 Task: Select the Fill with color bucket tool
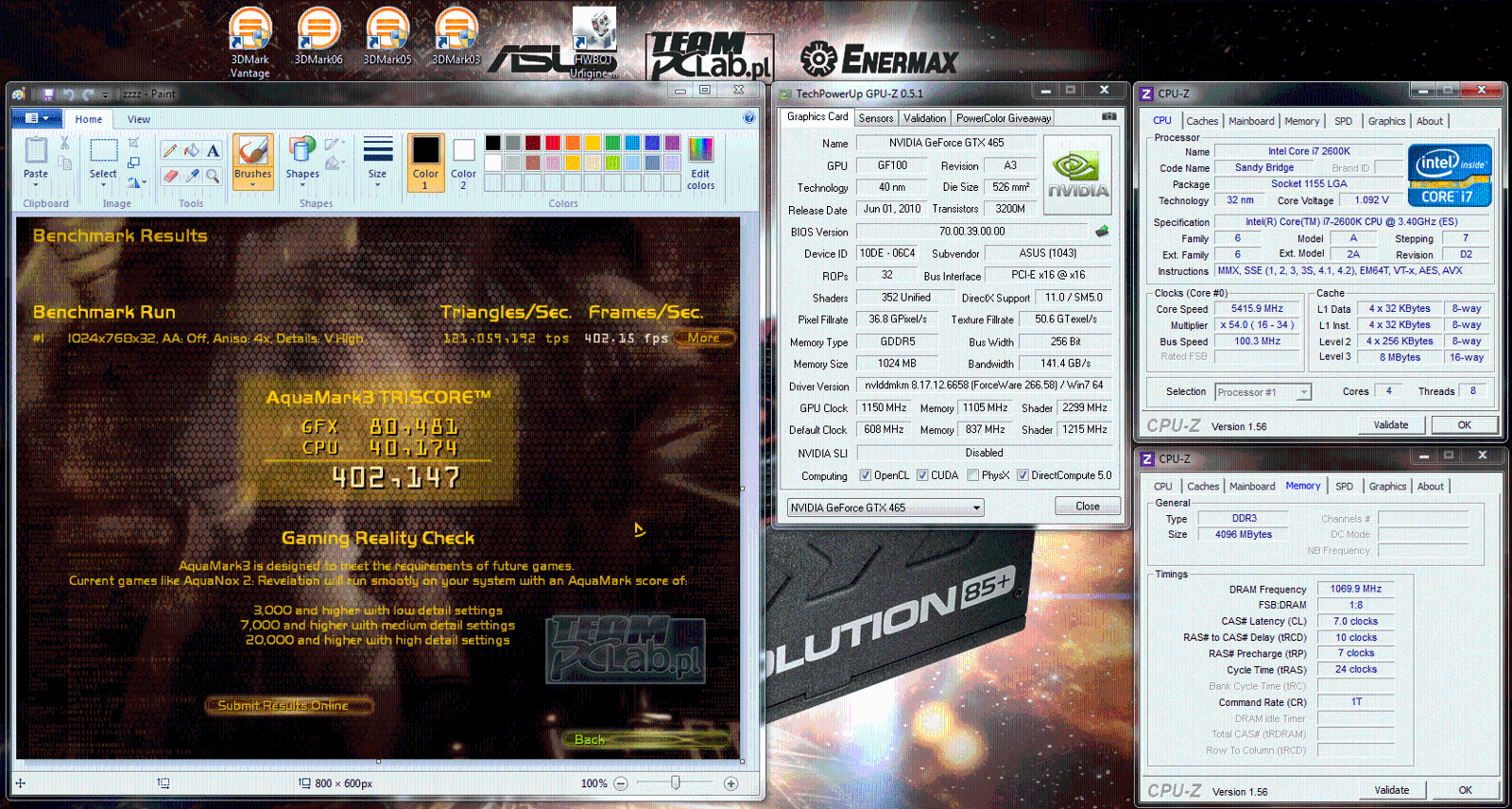click(192, 150)
